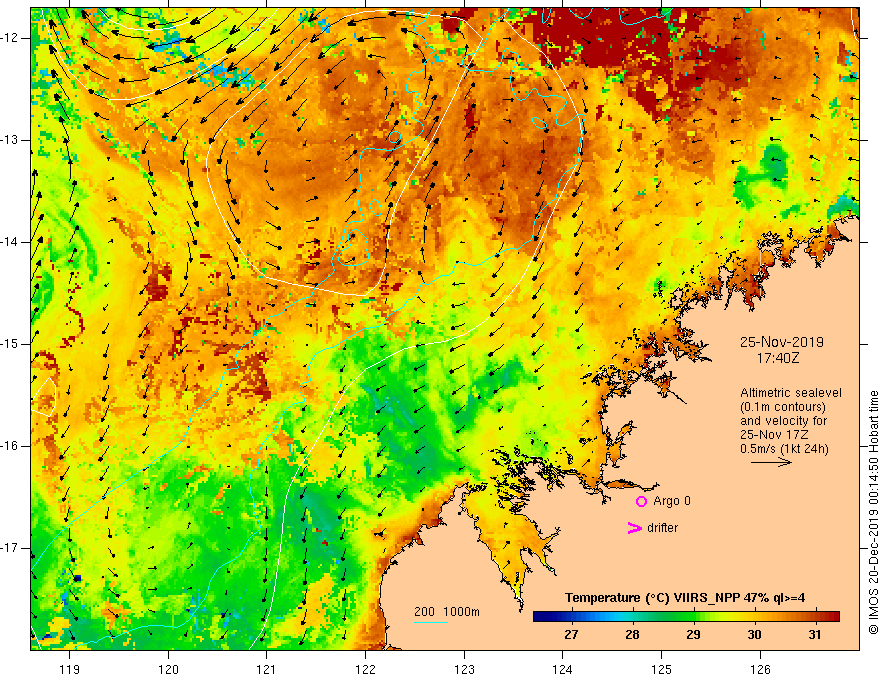Click the latitude label -16
Viewport: 880px width, 680px height.
tap(11, 446)
